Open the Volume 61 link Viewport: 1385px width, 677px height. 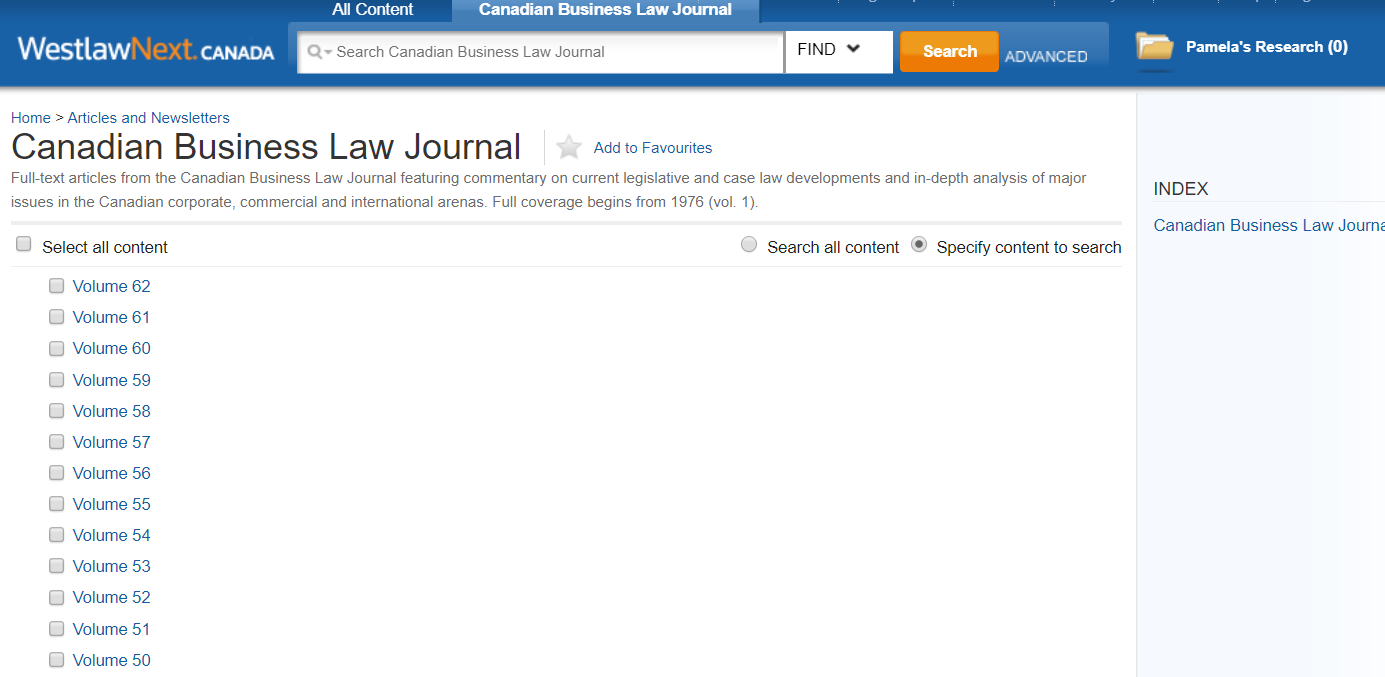(112, 317)
